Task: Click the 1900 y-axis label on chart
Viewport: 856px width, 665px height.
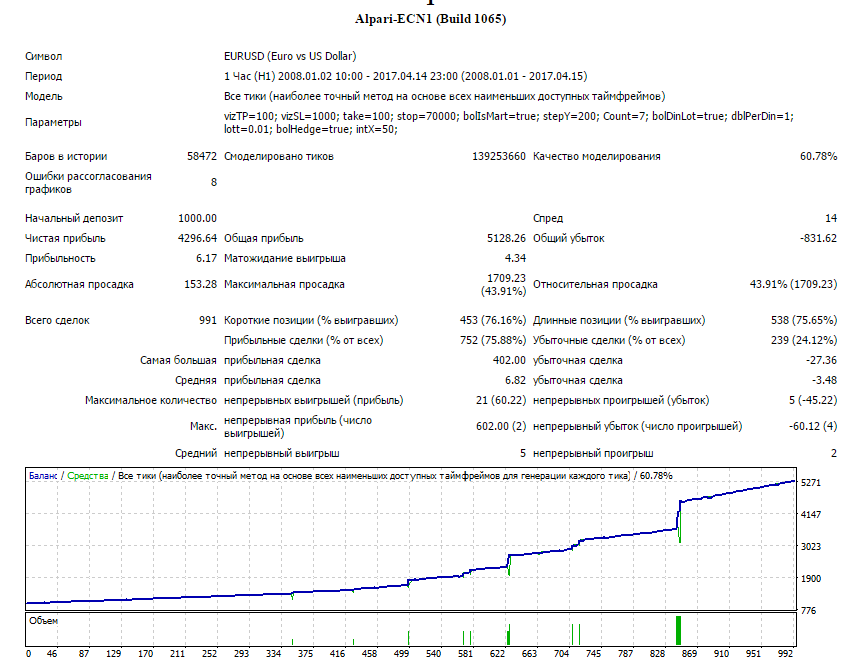Action: (x=811, y=579)
